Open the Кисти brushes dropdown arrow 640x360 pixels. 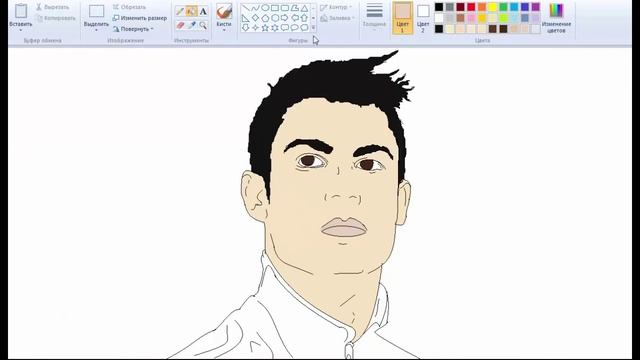(x=224, y=30)
